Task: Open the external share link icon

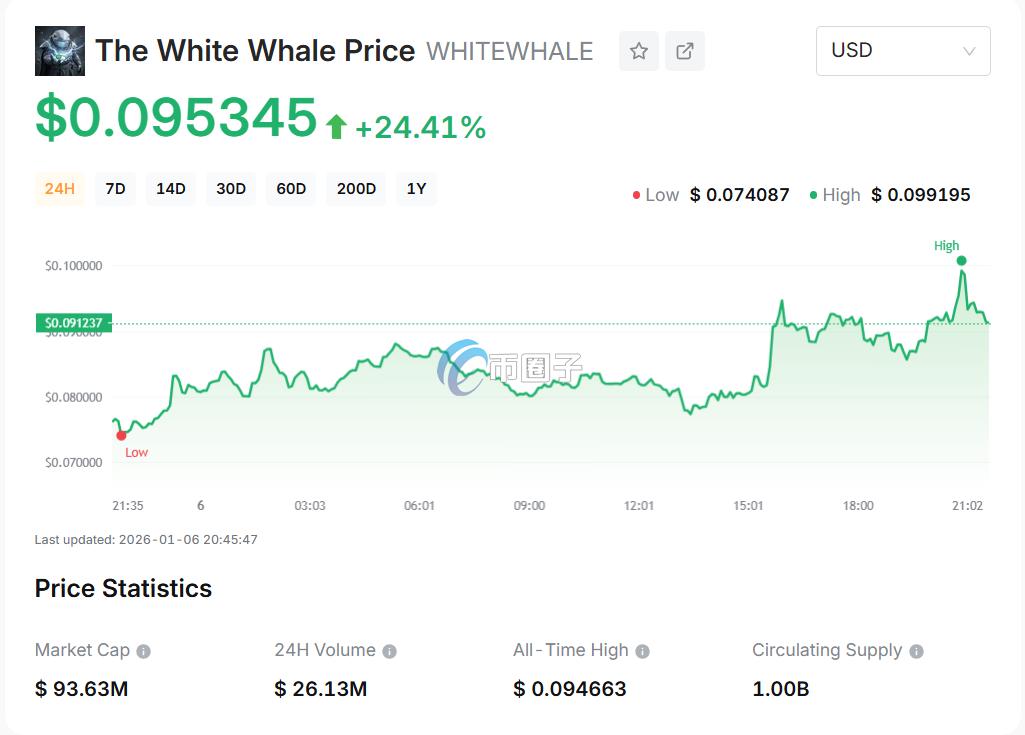Action: coord(685,51)
